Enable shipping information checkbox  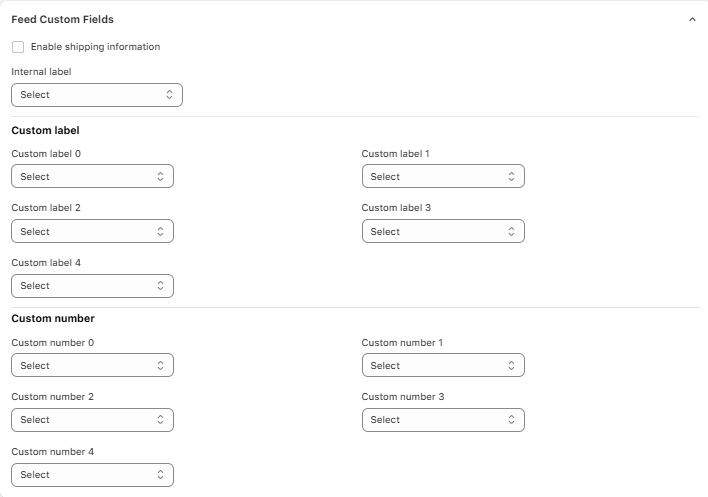[x=18, y=47]
